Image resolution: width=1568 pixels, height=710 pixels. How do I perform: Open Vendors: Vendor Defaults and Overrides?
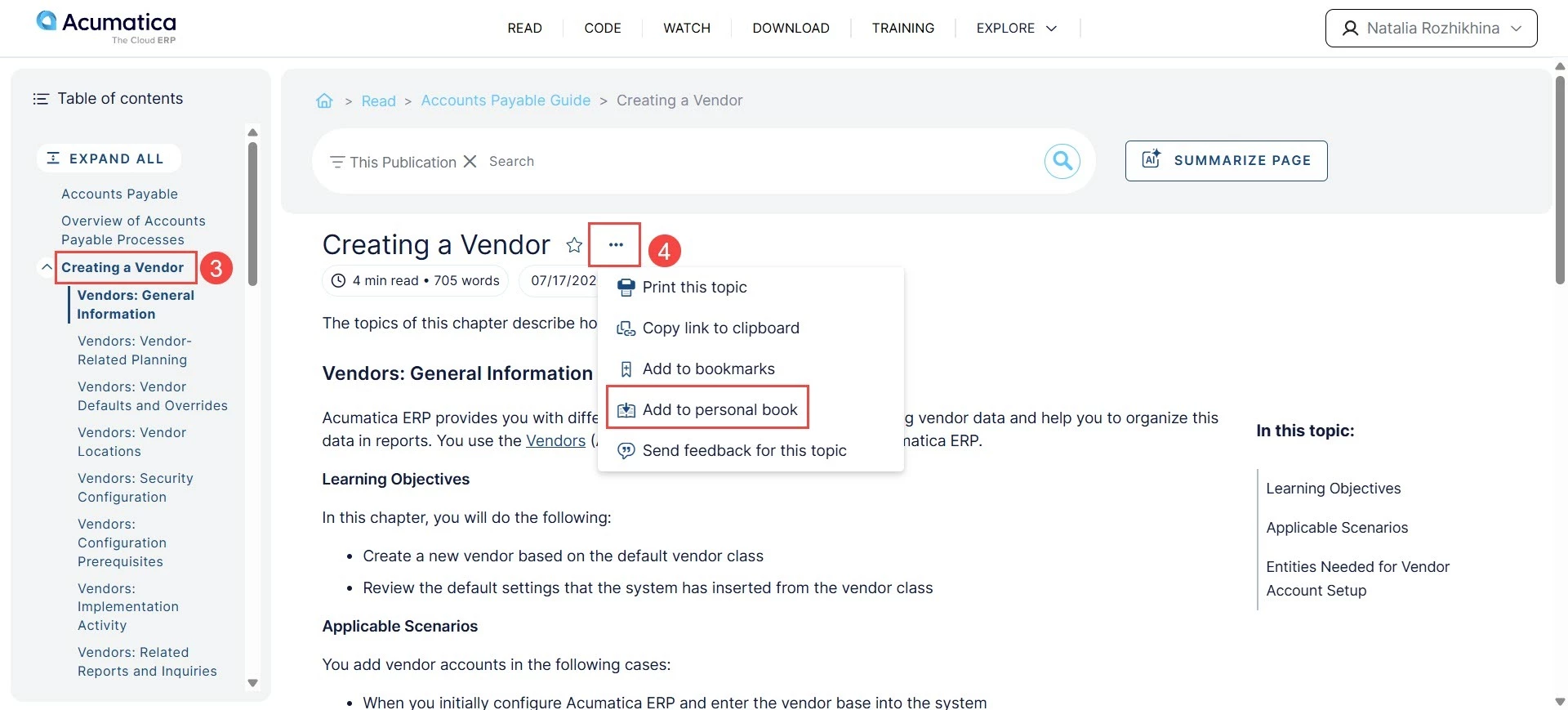point(152,396)
